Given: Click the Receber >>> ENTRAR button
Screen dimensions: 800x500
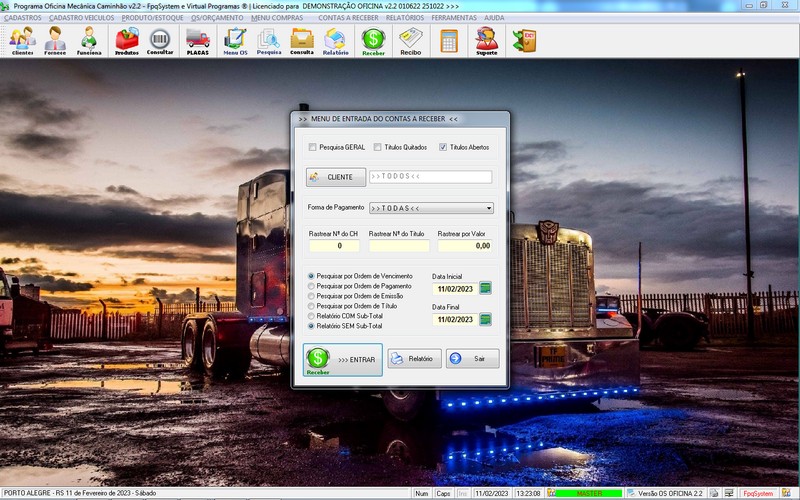Looking at the screenshot, I should point(343,360).
